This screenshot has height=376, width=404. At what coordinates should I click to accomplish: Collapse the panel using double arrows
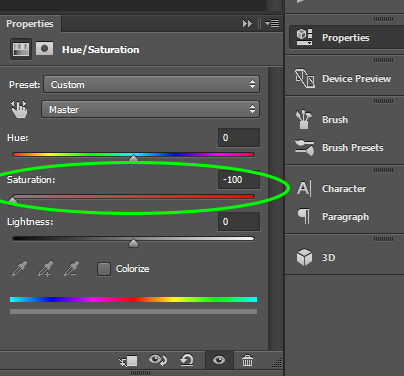[x=247, y=24]
